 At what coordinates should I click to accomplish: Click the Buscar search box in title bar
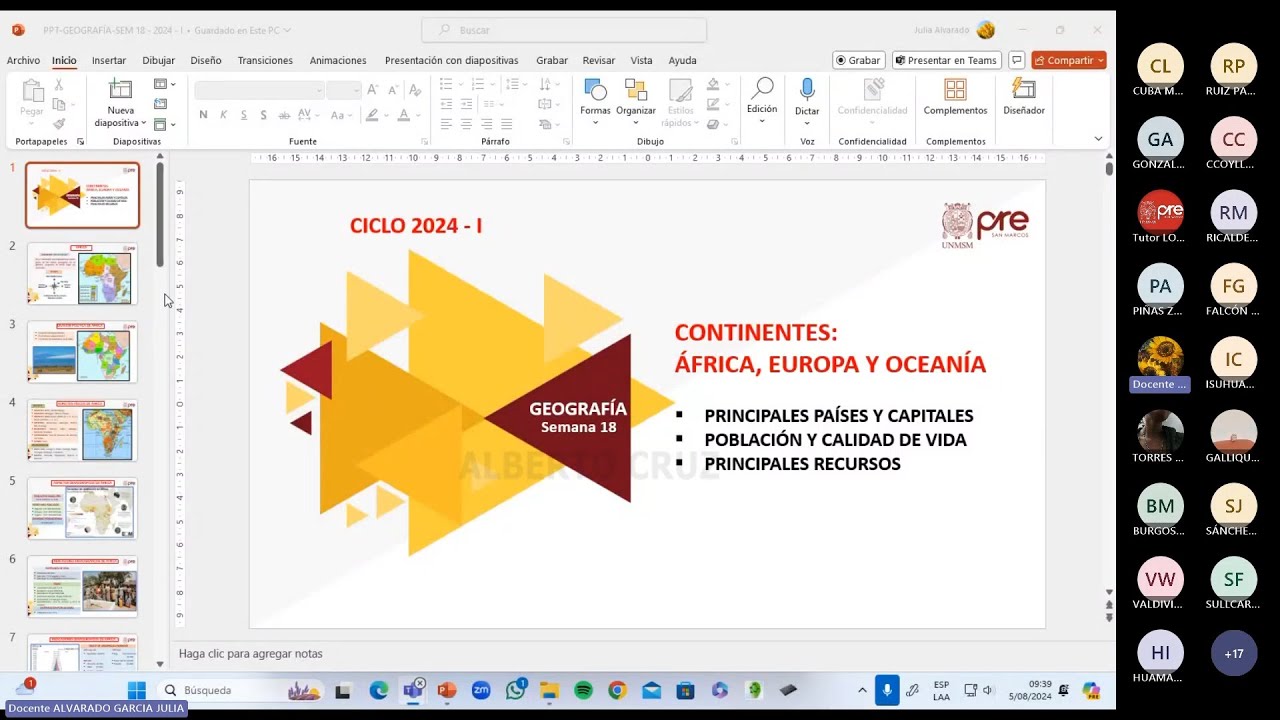coord(564,30)
